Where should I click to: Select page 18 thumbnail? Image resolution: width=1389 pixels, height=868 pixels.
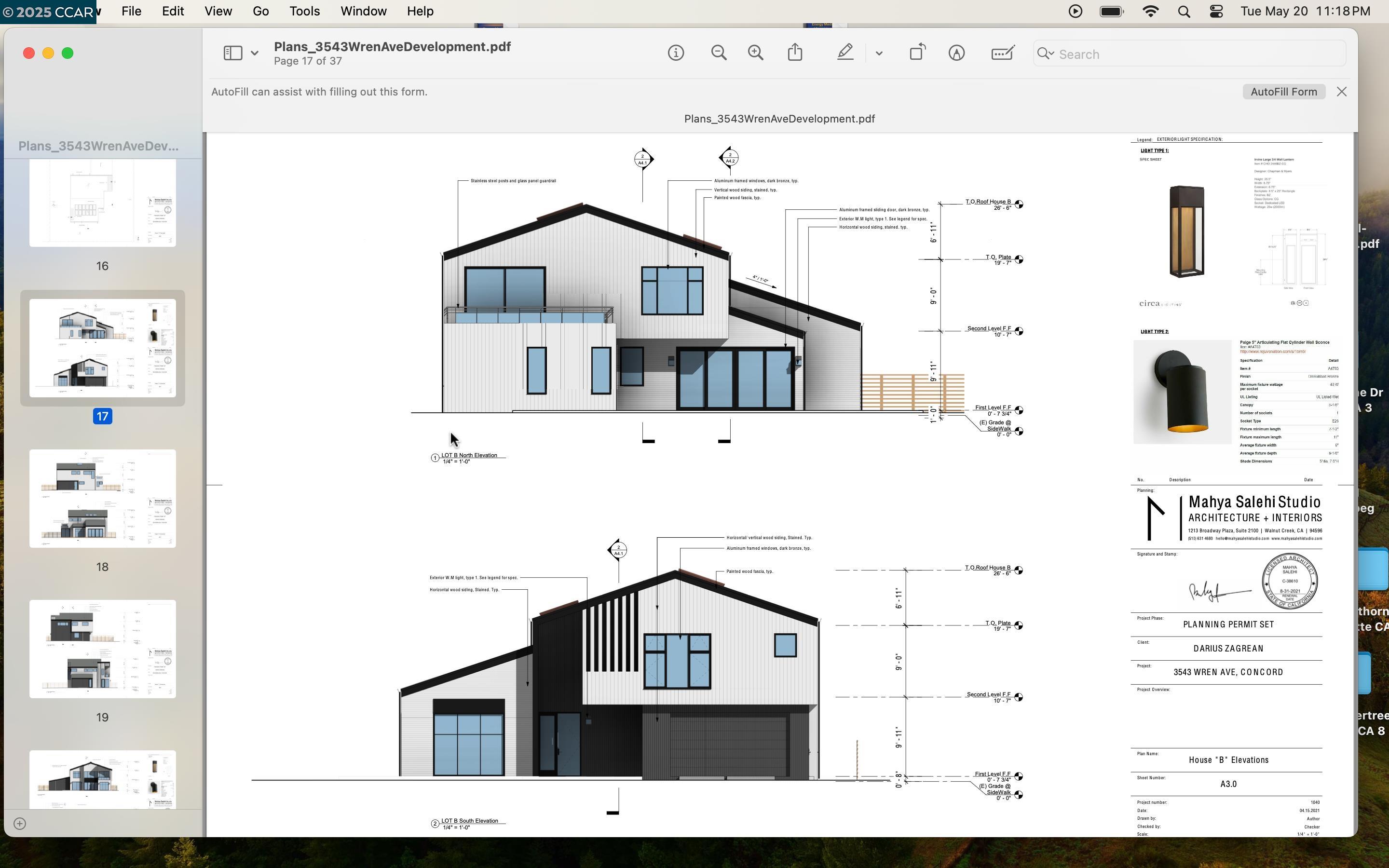(x=103, y=498)
